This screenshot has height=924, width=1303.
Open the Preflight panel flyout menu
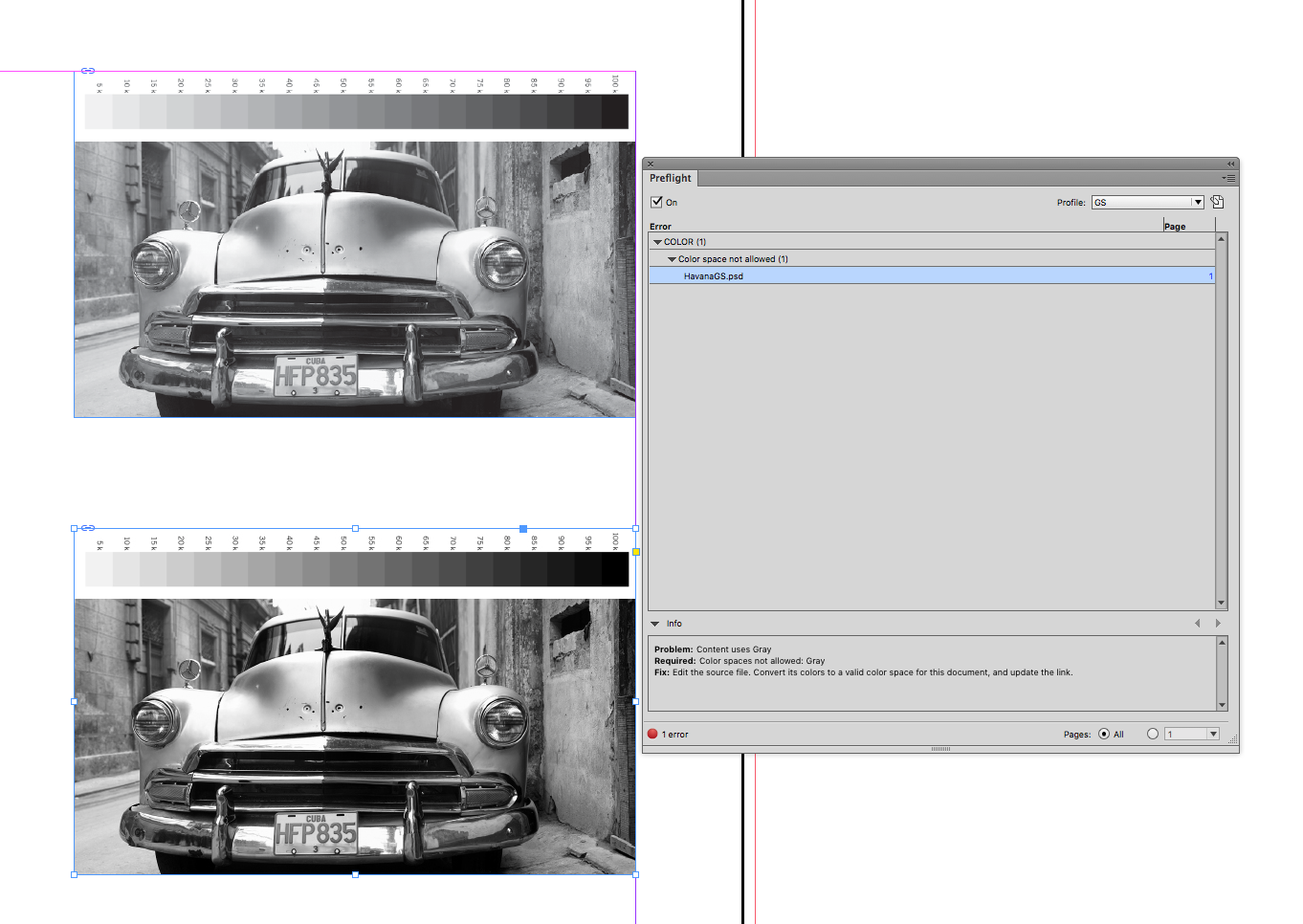[x=1229, y=178]
